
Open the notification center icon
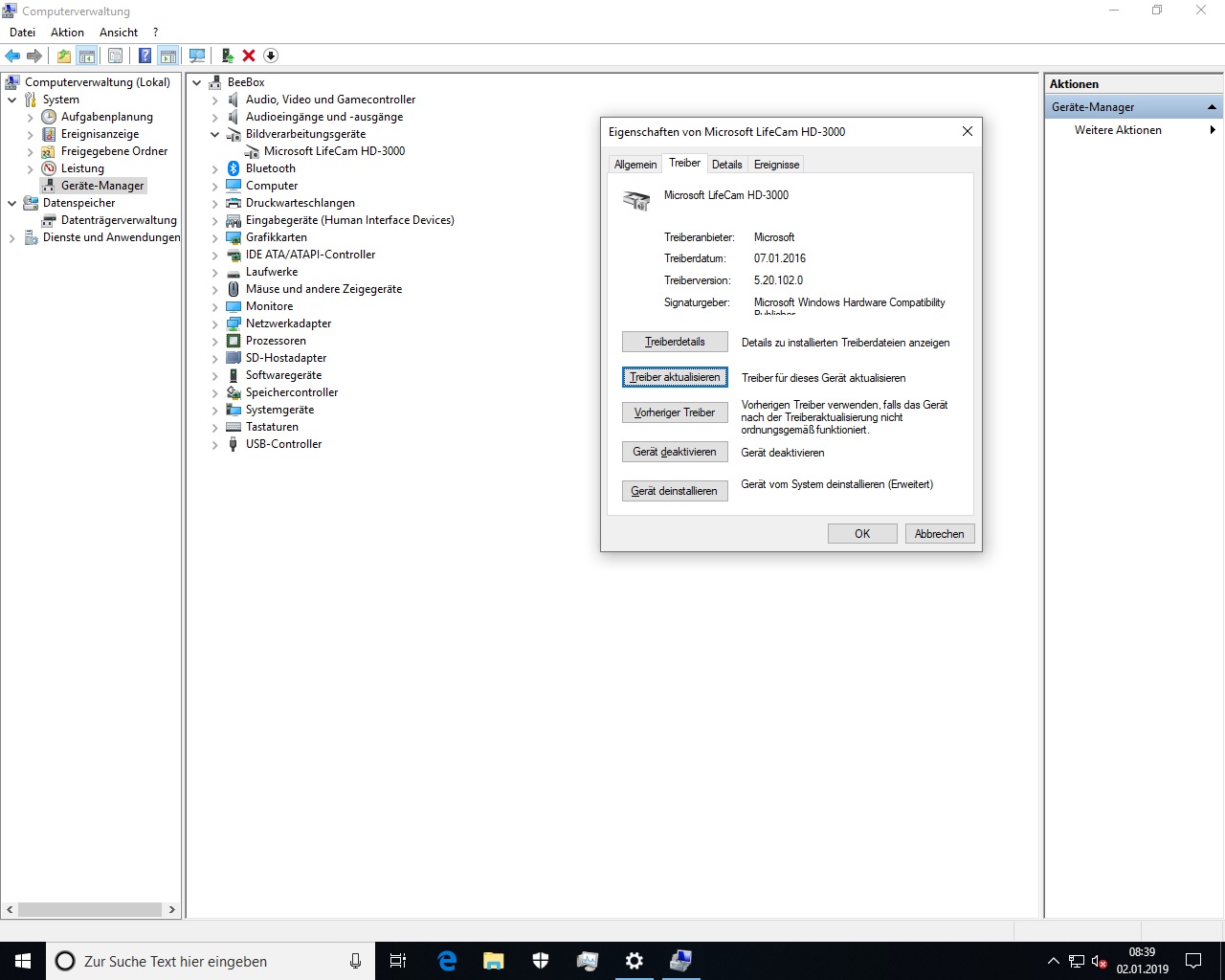tap(1193, 961)
